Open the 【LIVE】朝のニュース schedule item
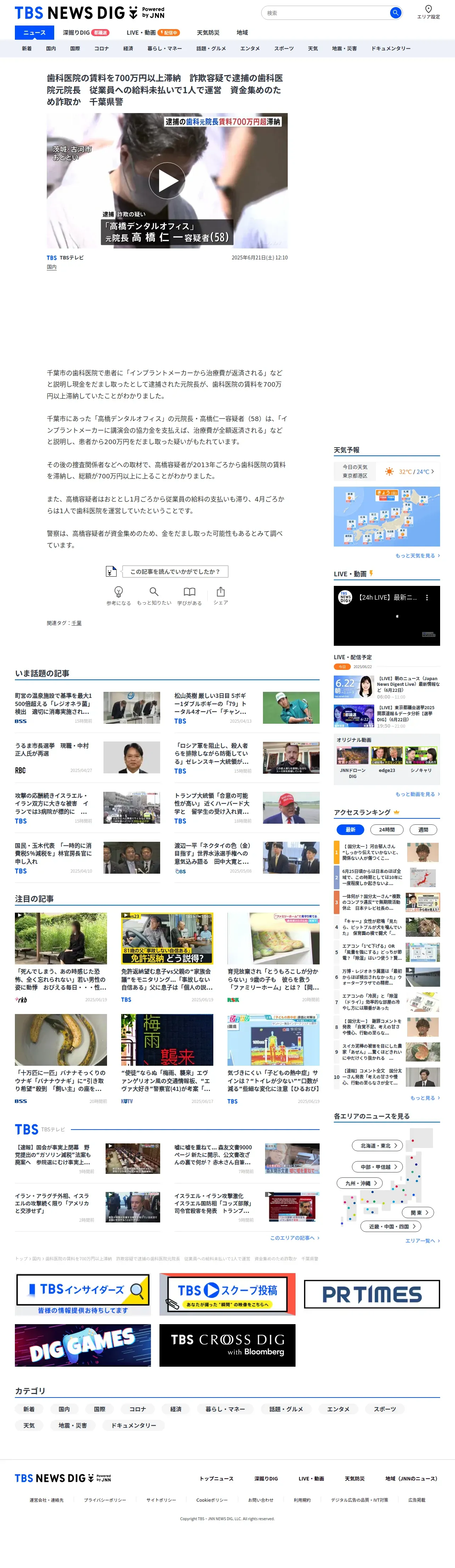 [387, 687]
